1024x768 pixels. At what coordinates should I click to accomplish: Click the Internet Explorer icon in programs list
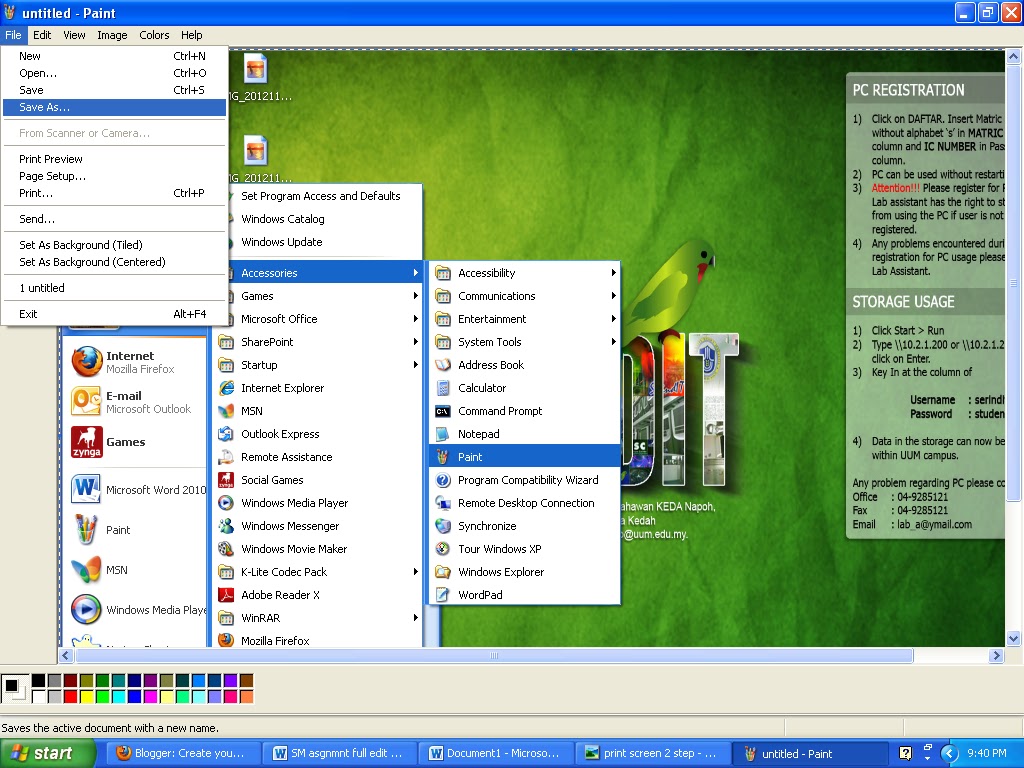(226, 388)
